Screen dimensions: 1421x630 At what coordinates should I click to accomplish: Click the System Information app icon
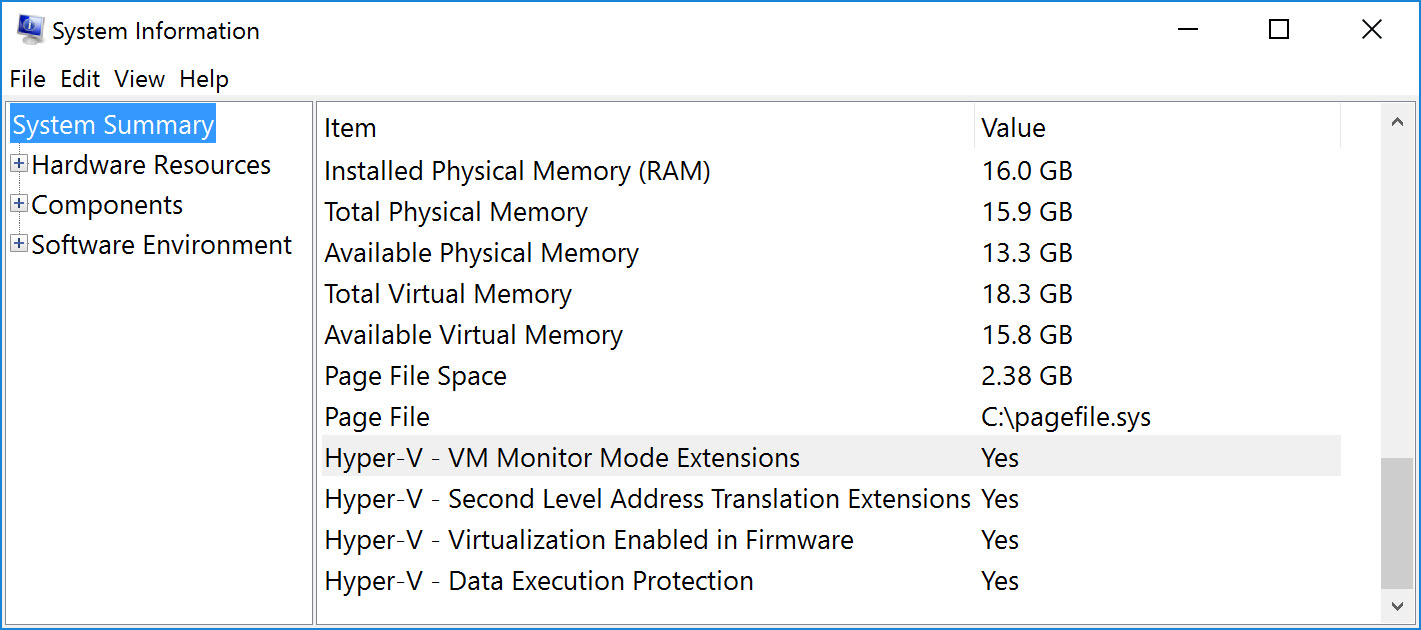30,31
